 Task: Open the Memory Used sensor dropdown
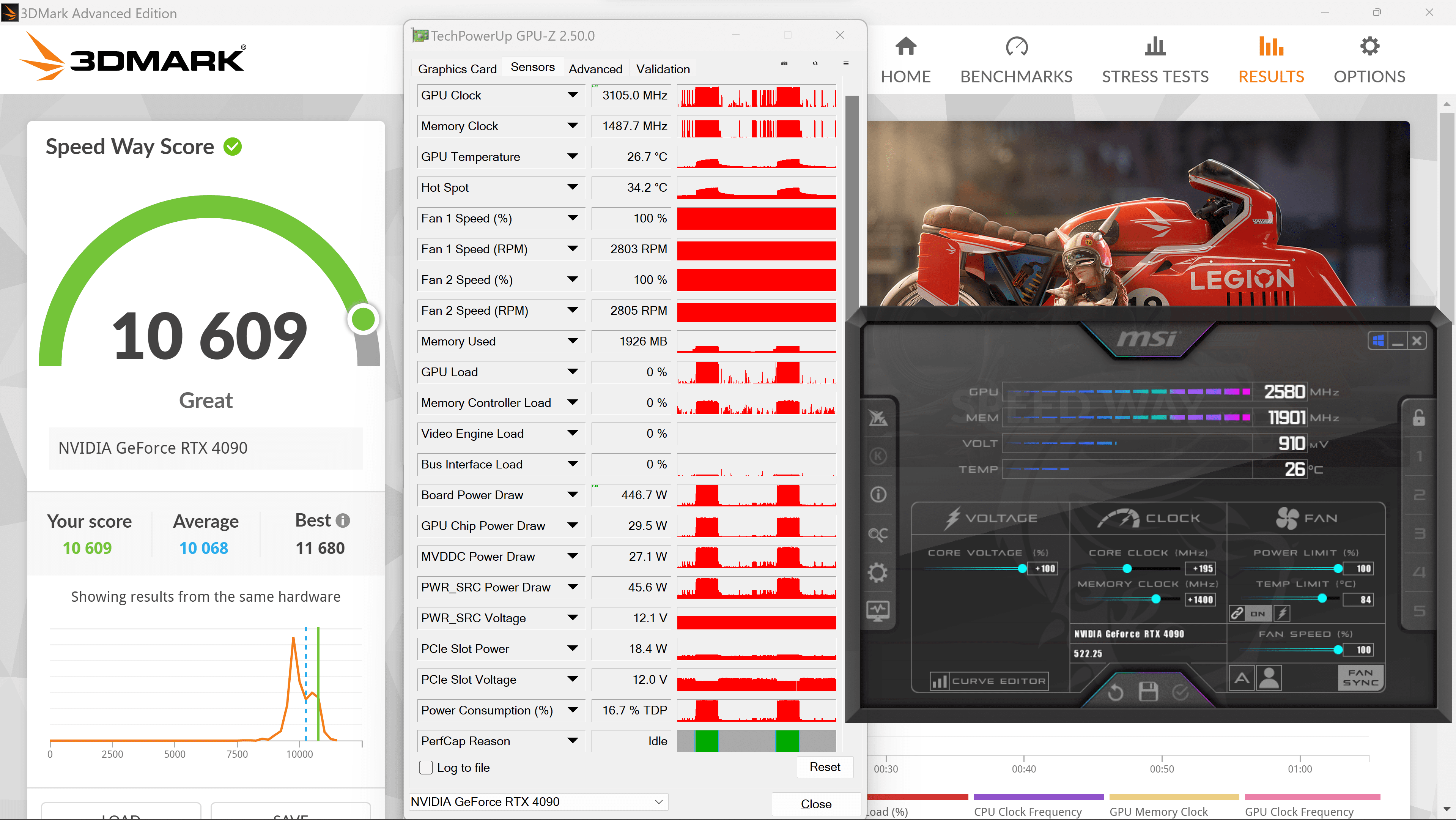pos(573,341)
